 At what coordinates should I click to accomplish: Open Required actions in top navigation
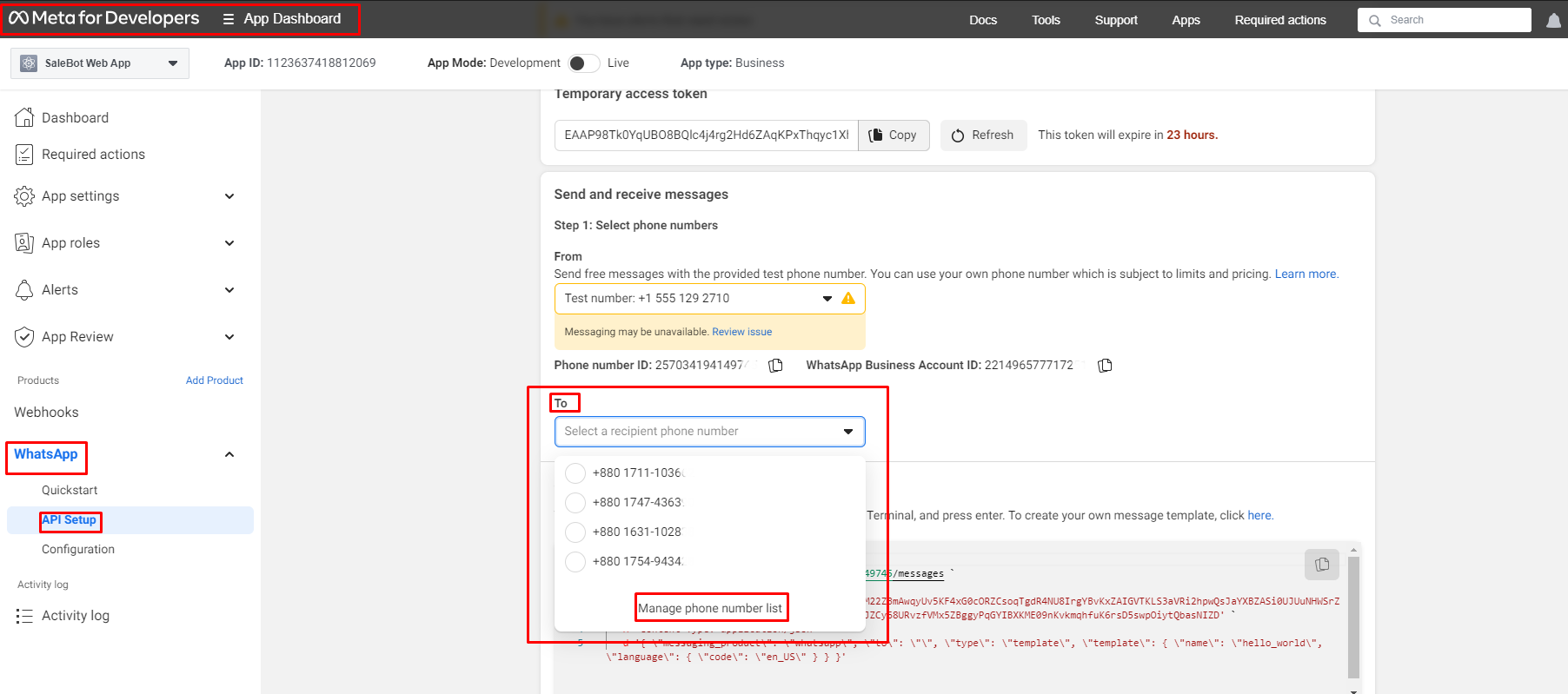(1280, 20)
